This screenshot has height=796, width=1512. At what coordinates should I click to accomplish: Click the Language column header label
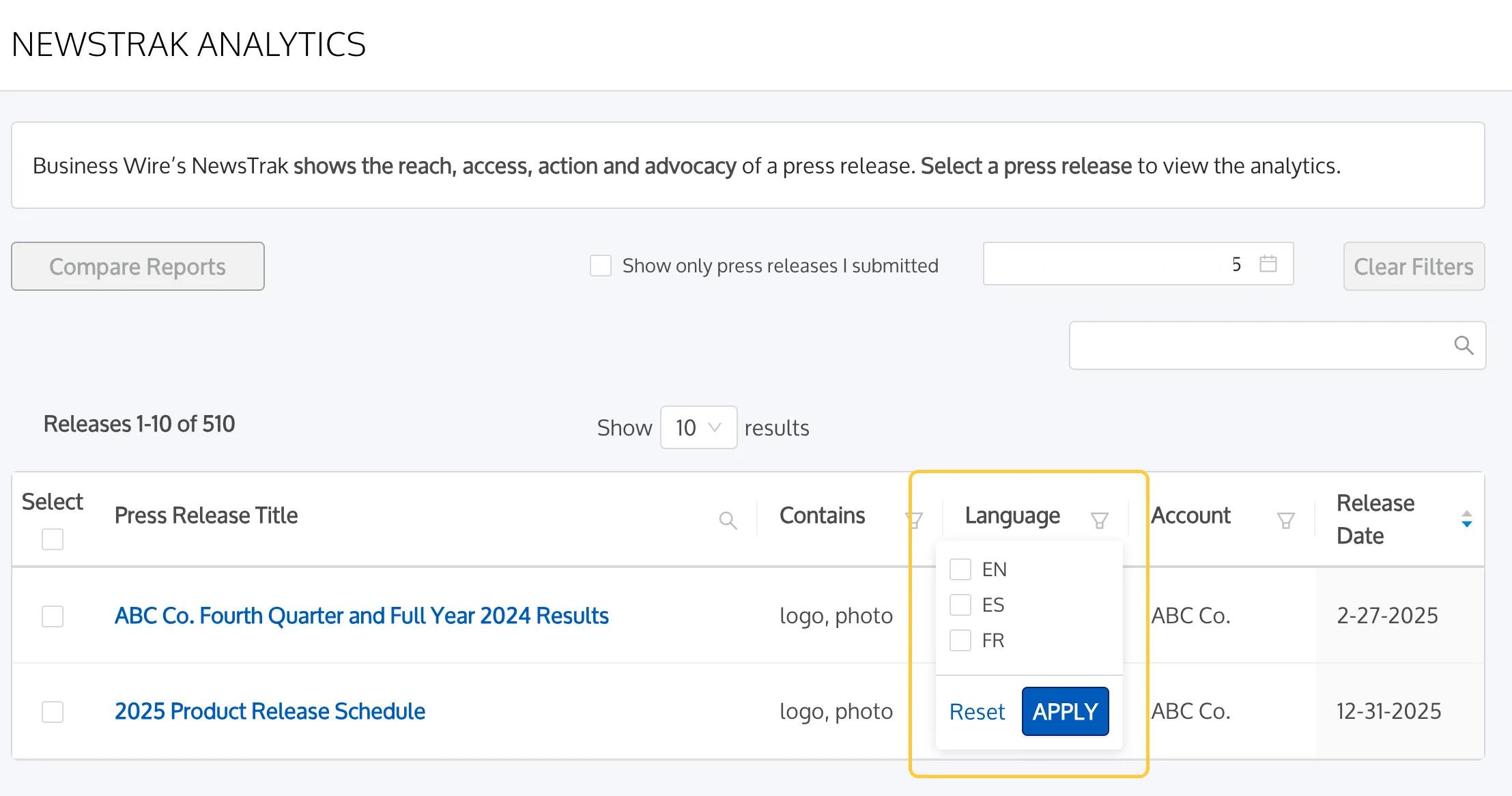(1012, 516)
